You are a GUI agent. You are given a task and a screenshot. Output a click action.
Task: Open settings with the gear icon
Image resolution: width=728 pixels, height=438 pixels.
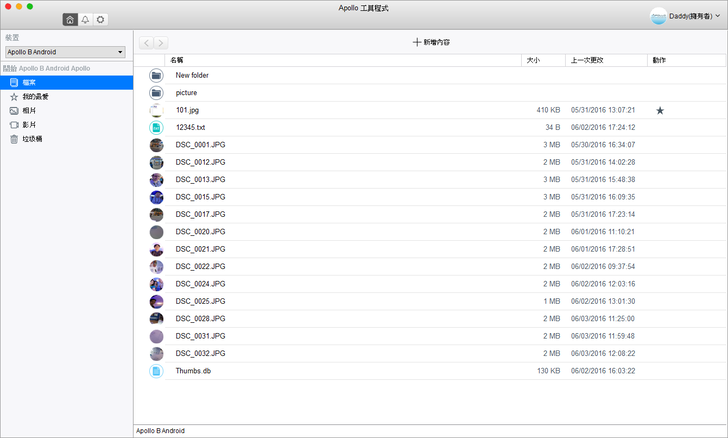coord(101,20)
